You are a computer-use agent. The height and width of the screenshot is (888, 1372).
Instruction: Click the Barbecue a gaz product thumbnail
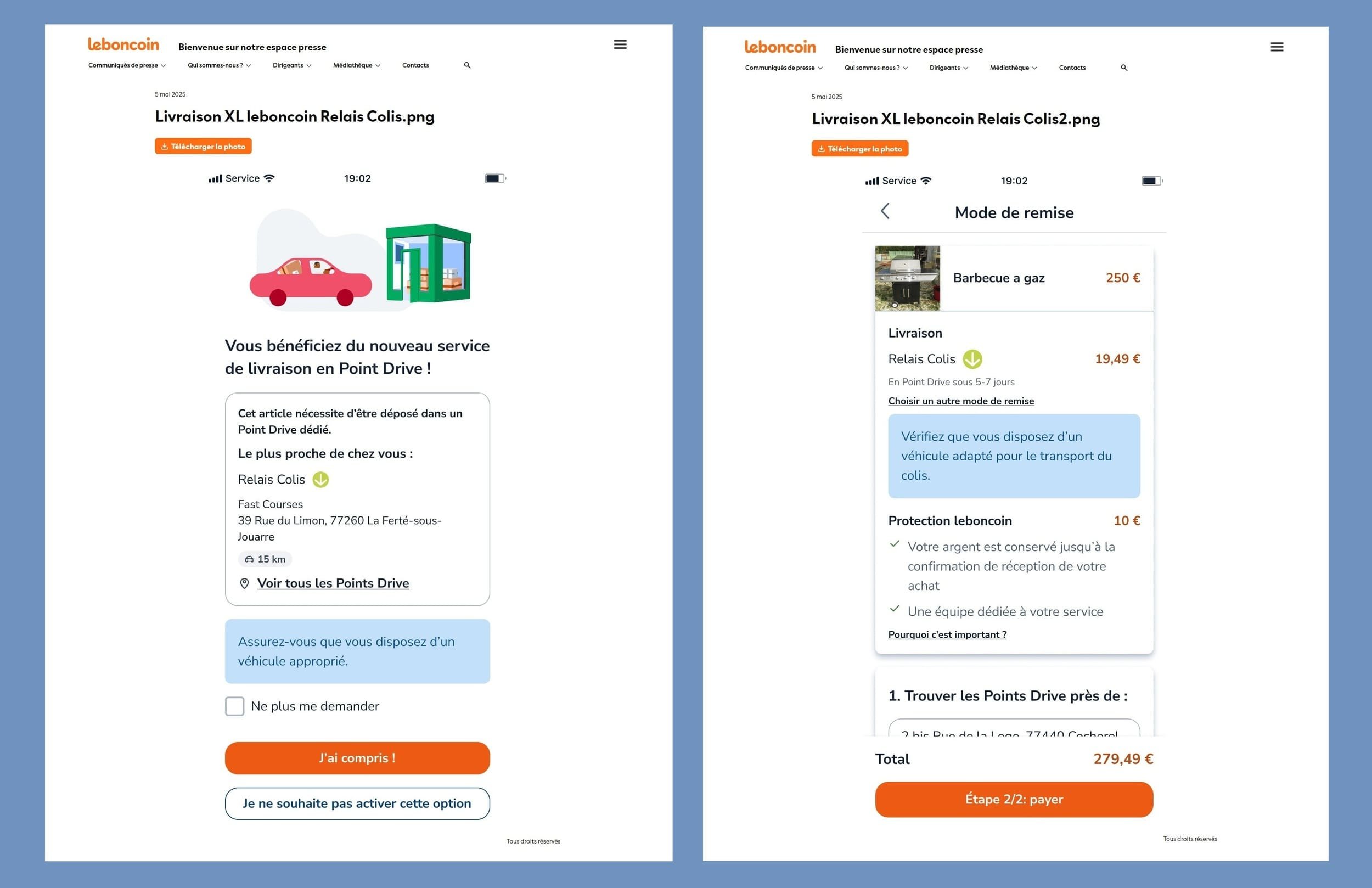(907, 278)
